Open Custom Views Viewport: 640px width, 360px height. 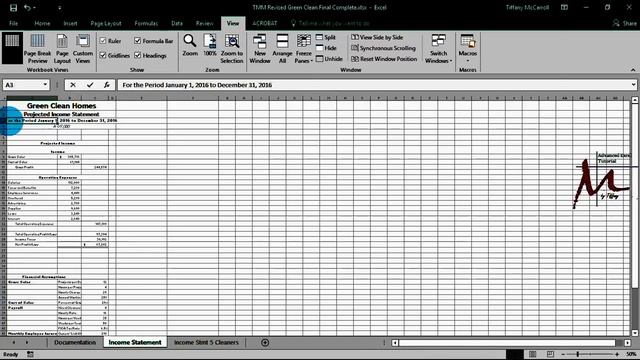[83, 49]
